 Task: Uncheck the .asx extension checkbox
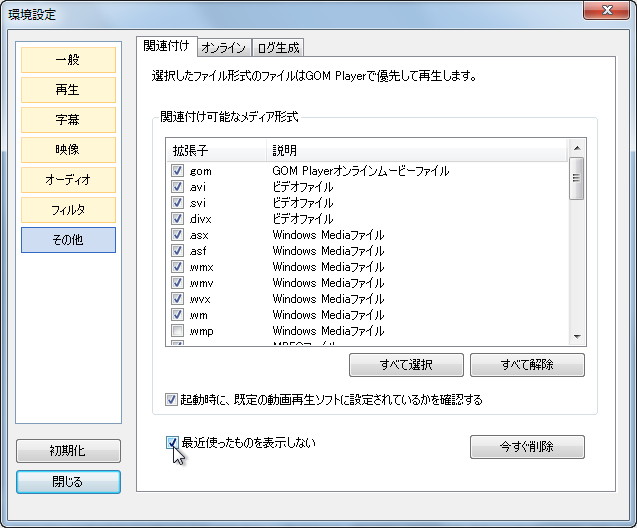177,234
